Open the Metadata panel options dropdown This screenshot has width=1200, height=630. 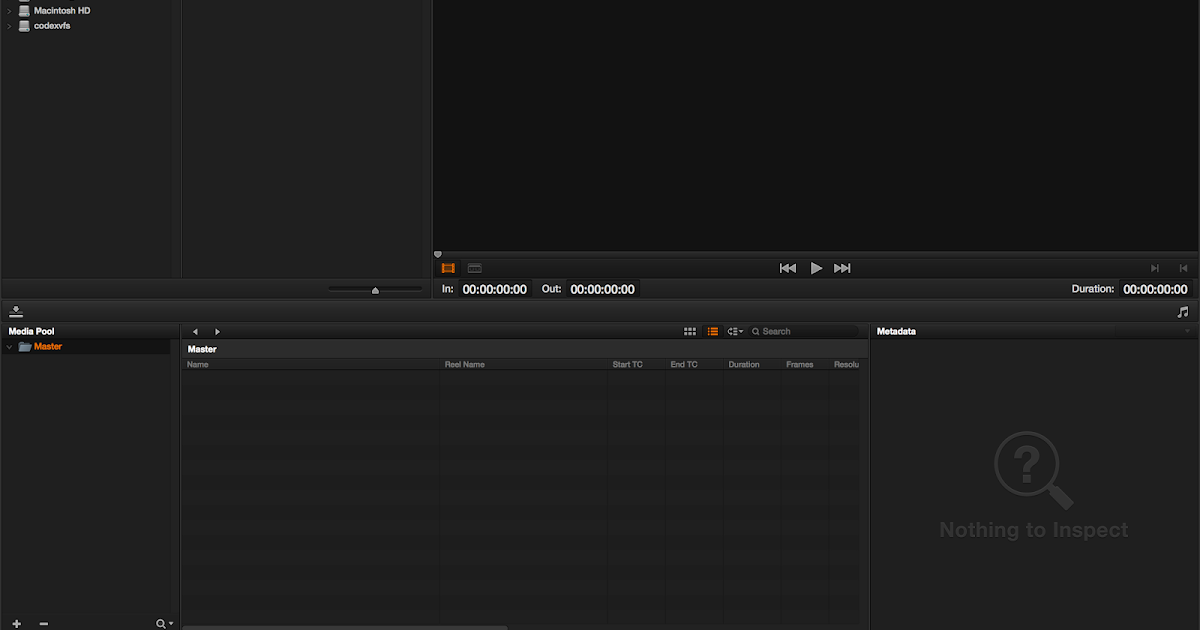[x=1187, y=331]
